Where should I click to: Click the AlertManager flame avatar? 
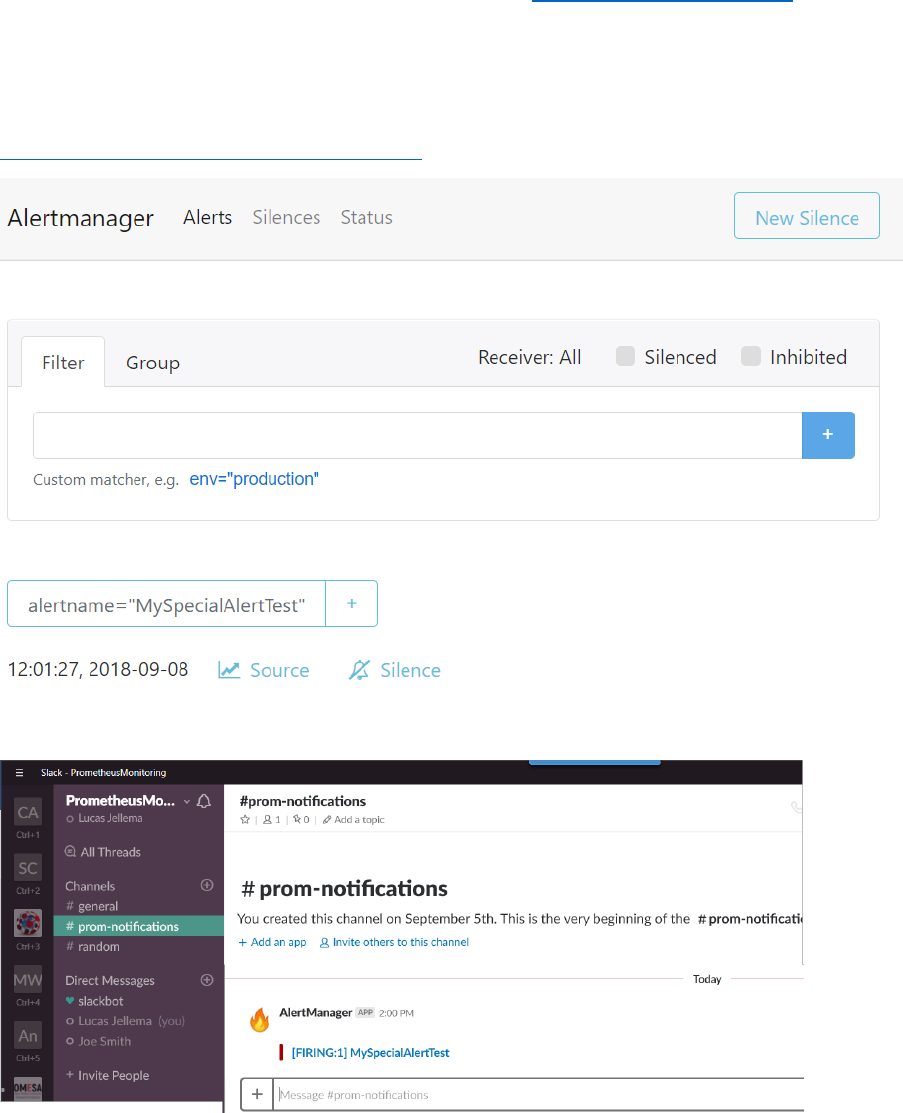click(x=260, y=1019)
